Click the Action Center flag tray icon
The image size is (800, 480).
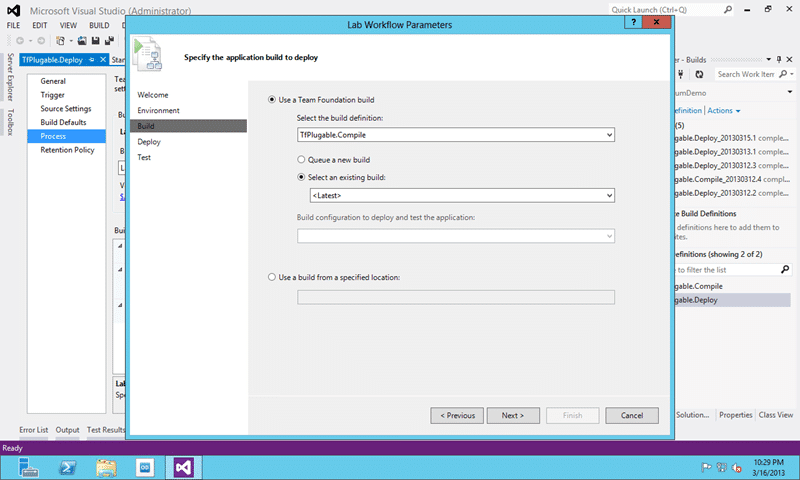[x=706, y=467]
